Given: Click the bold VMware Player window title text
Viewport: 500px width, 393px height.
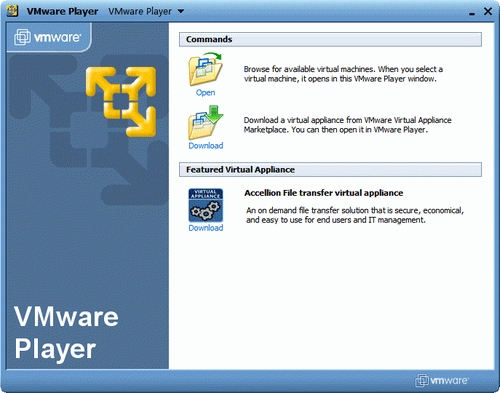Looking at the screenshot, I should click(62, 12).
